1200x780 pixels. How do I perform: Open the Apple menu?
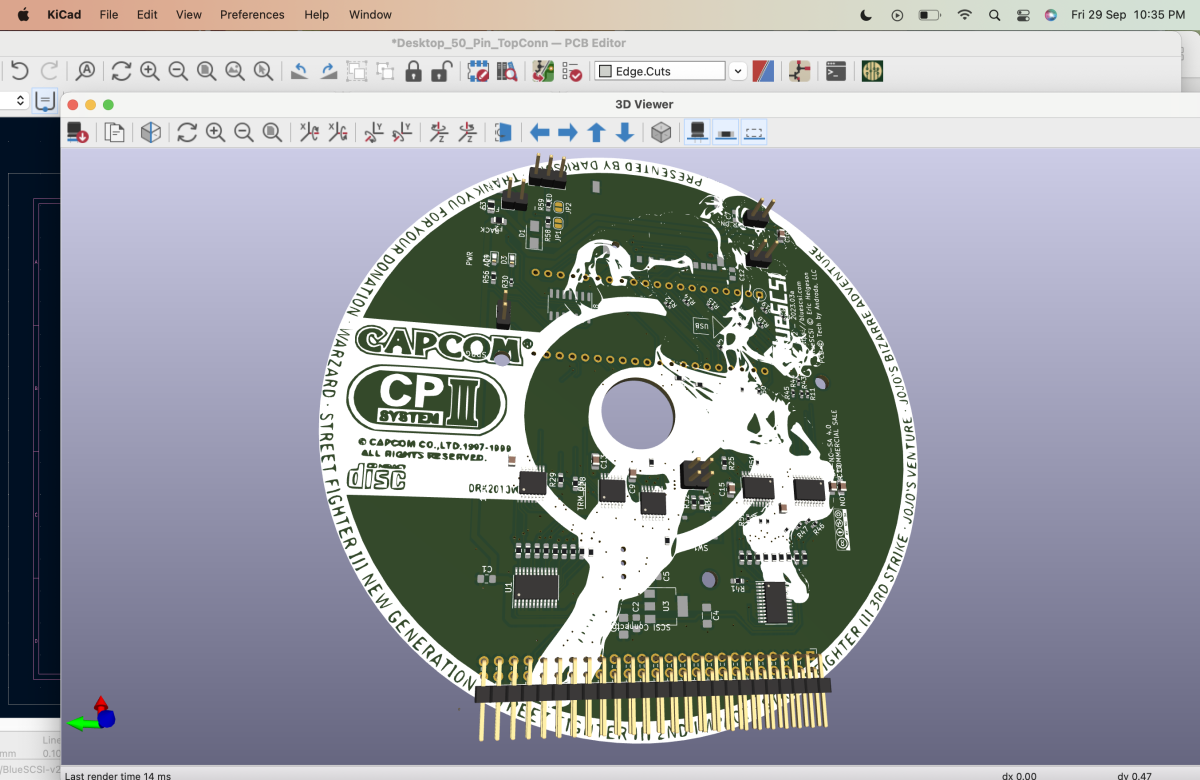point(23,15)
